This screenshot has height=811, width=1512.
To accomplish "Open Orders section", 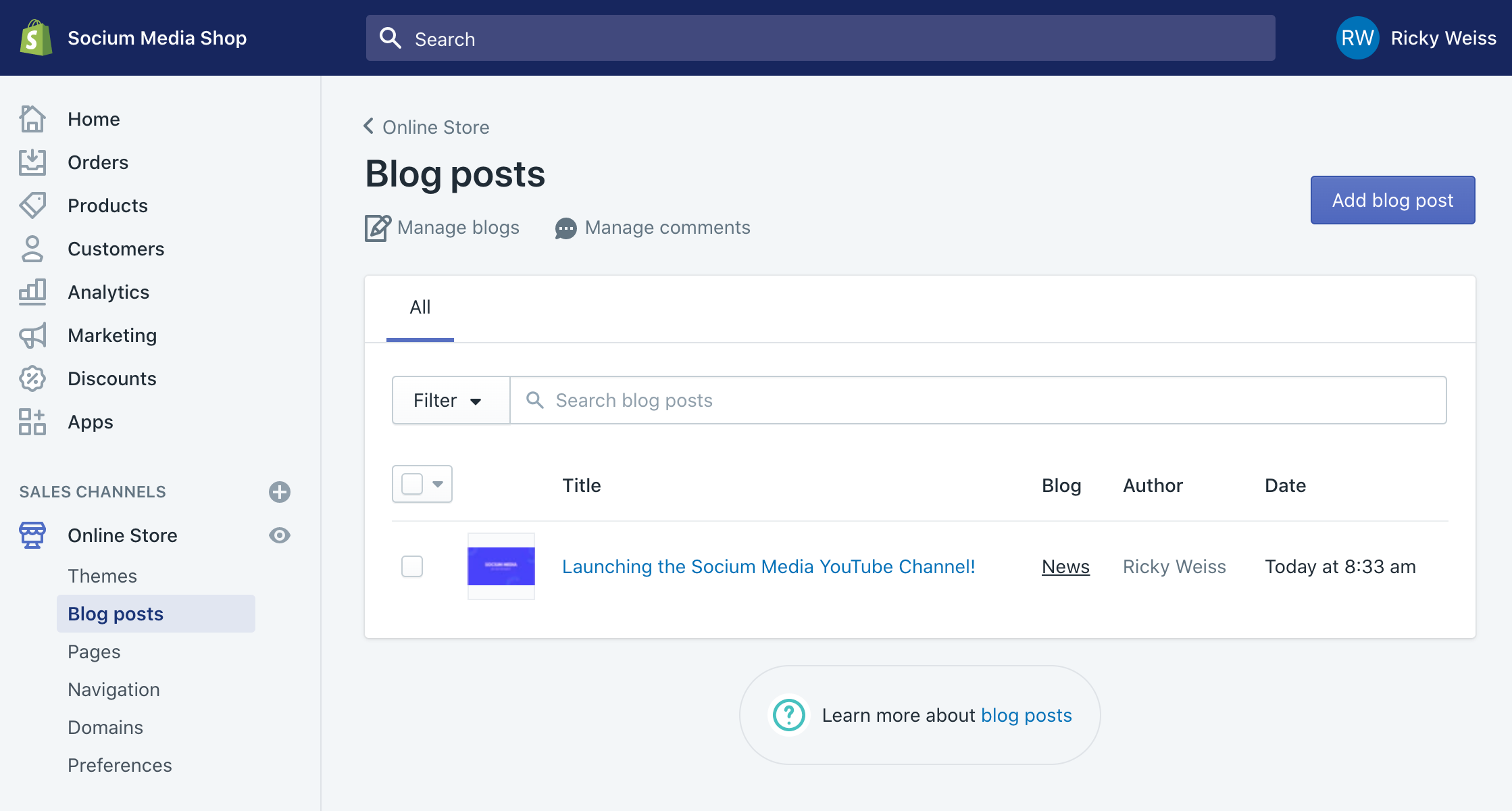I will (x=98, y=162).
